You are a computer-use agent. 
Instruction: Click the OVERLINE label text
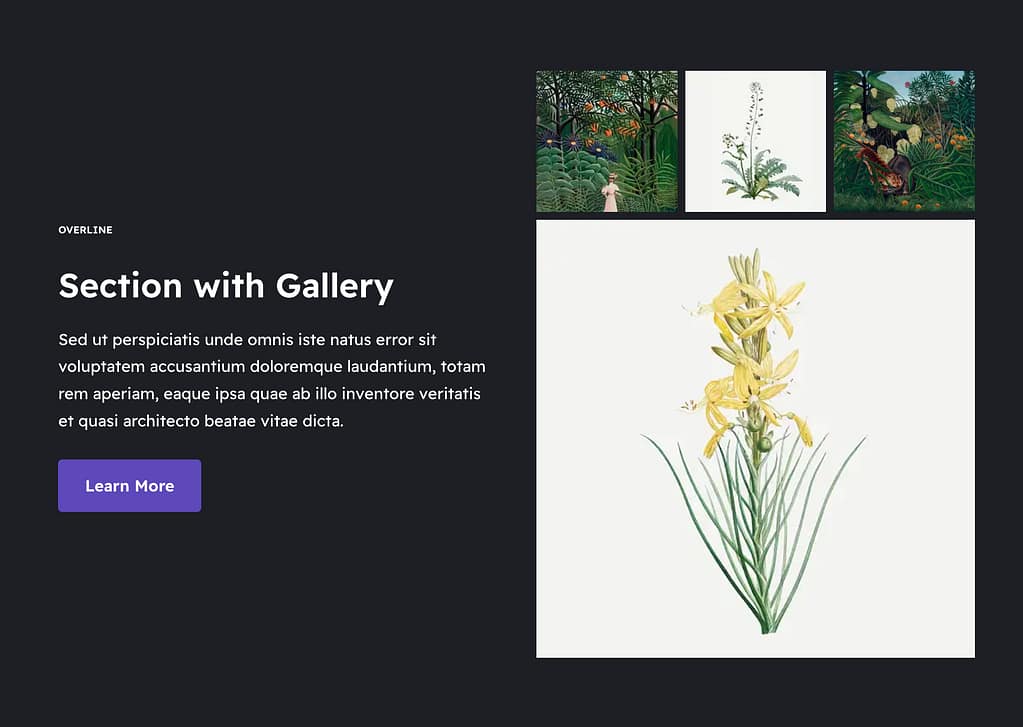coord(85,230)
